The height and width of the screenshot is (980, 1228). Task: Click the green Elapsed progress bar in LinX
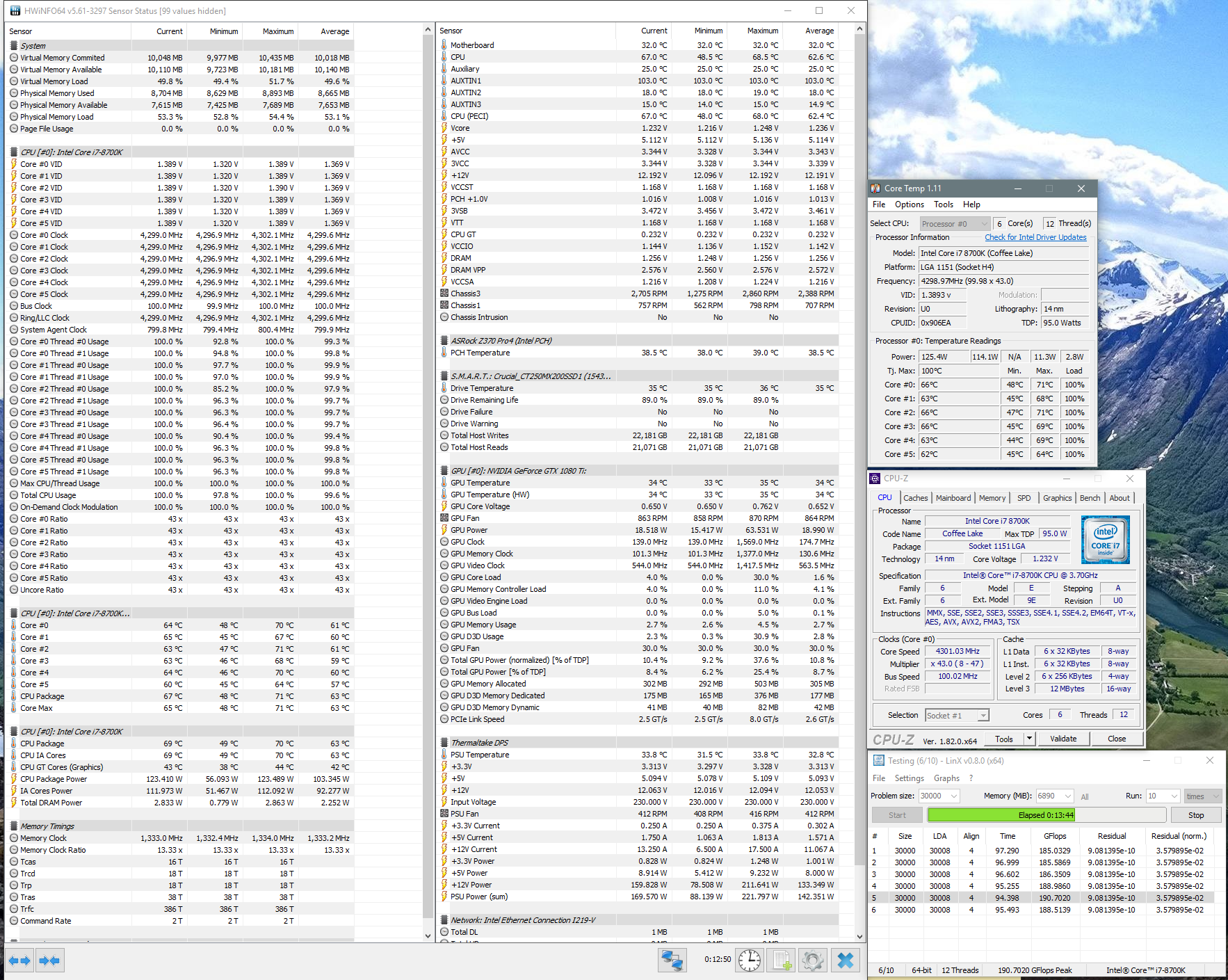(1046, 815)
